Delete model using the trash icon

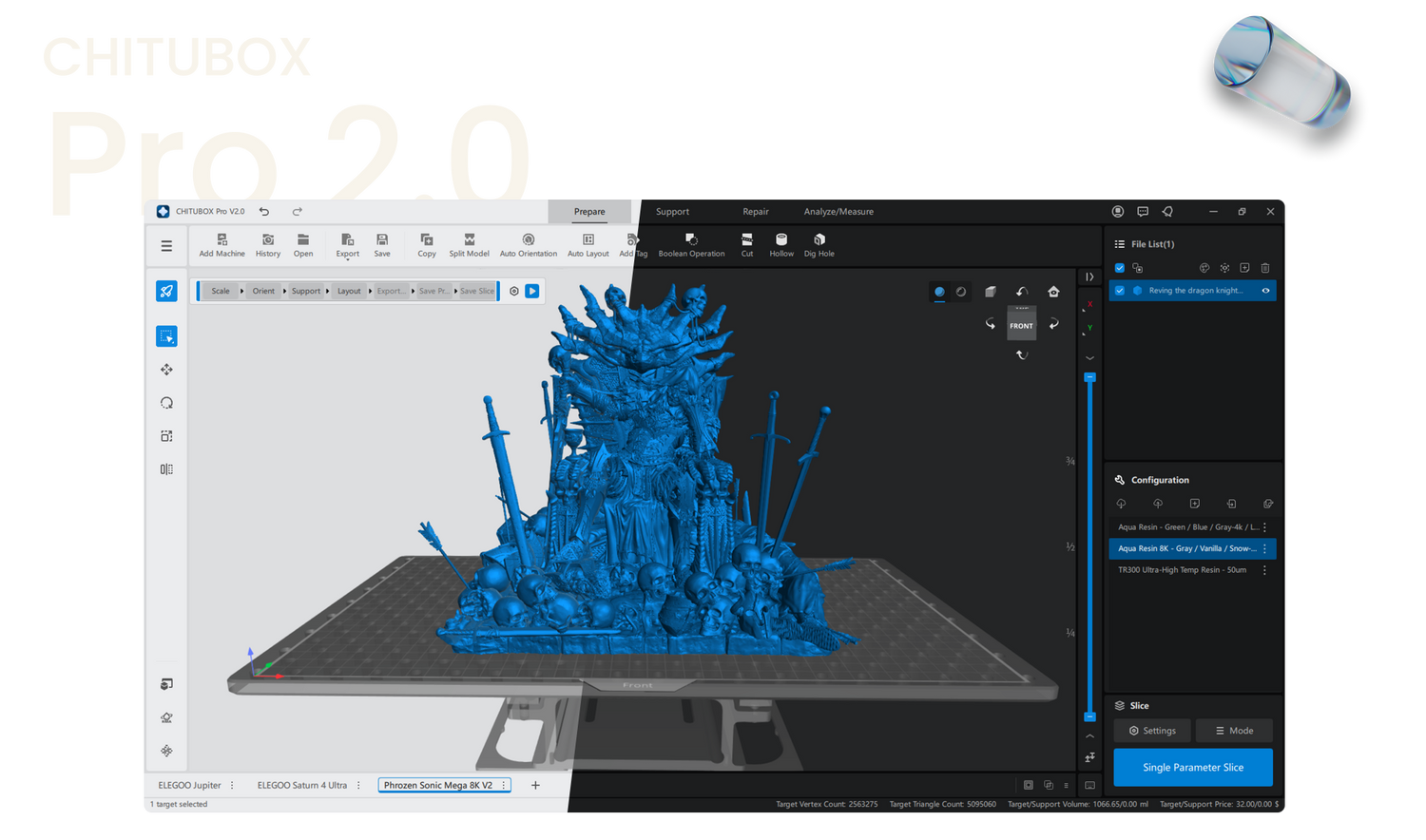point(1265,268)
